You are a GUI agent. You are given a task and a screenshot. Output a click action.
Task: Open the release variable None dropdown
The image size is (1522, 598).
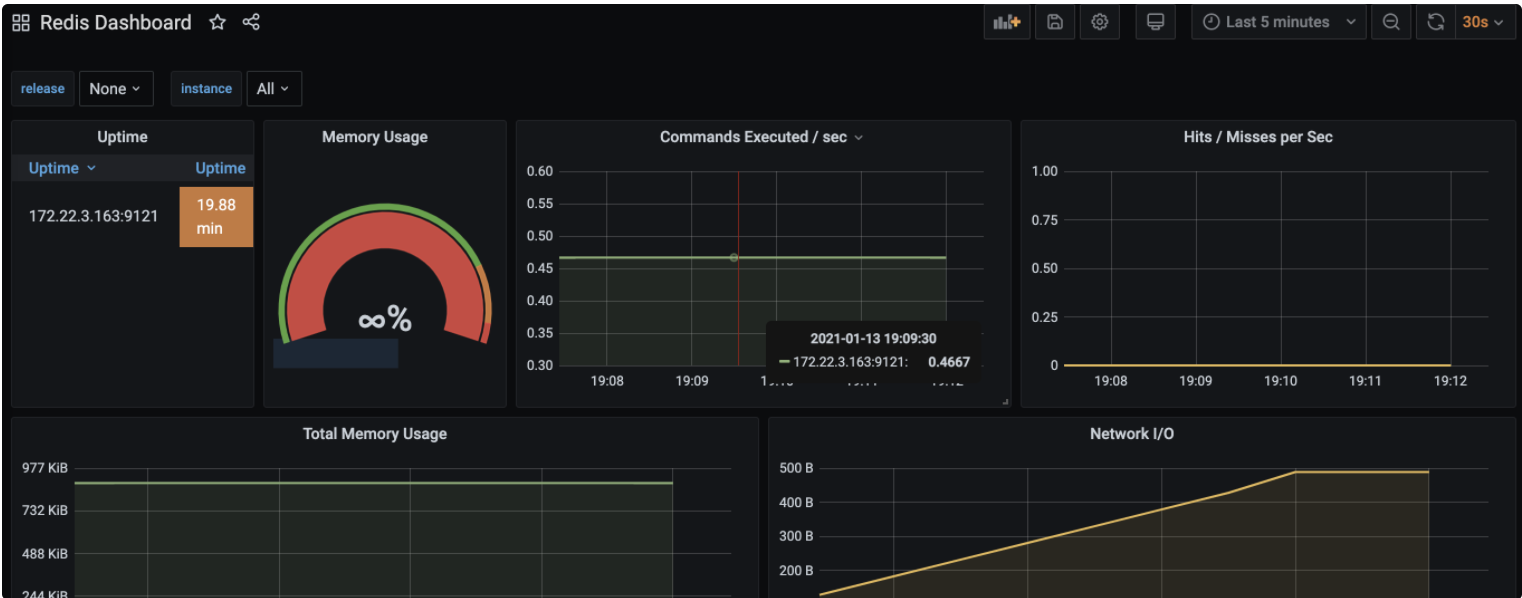pyautogui.click(x=116, y=89)
